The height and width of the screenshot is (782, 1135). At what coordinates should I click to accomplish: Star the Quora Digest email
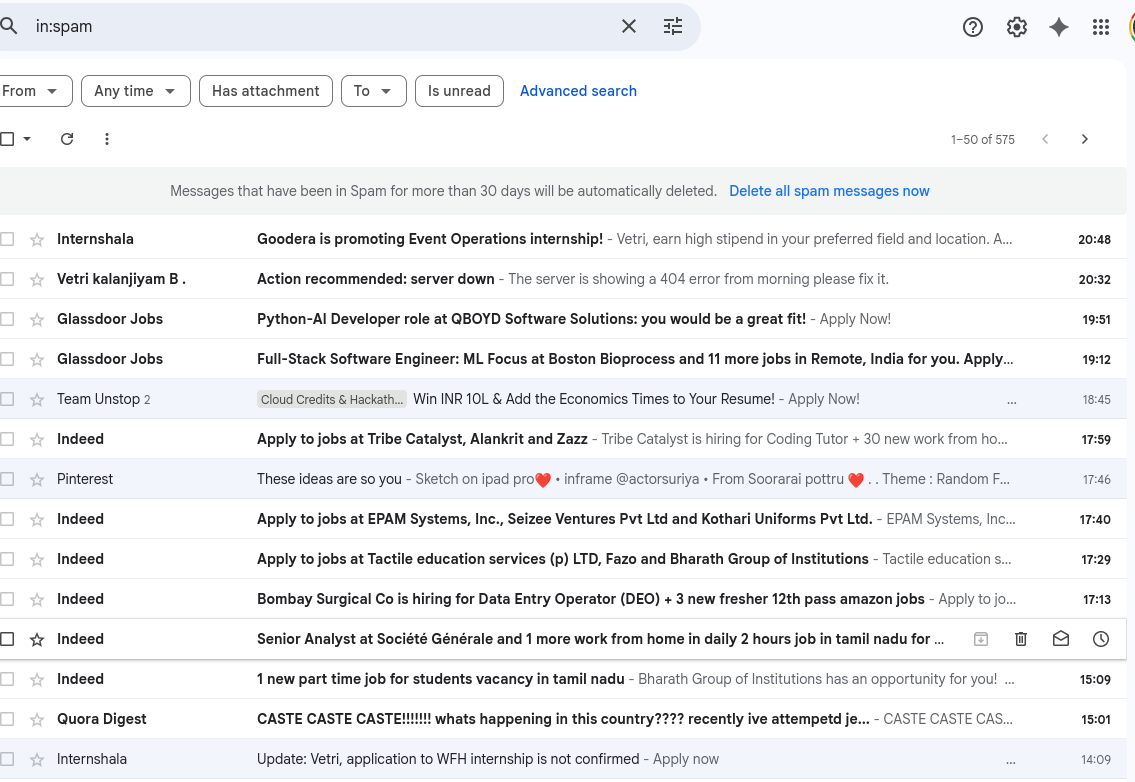[37, 719]
